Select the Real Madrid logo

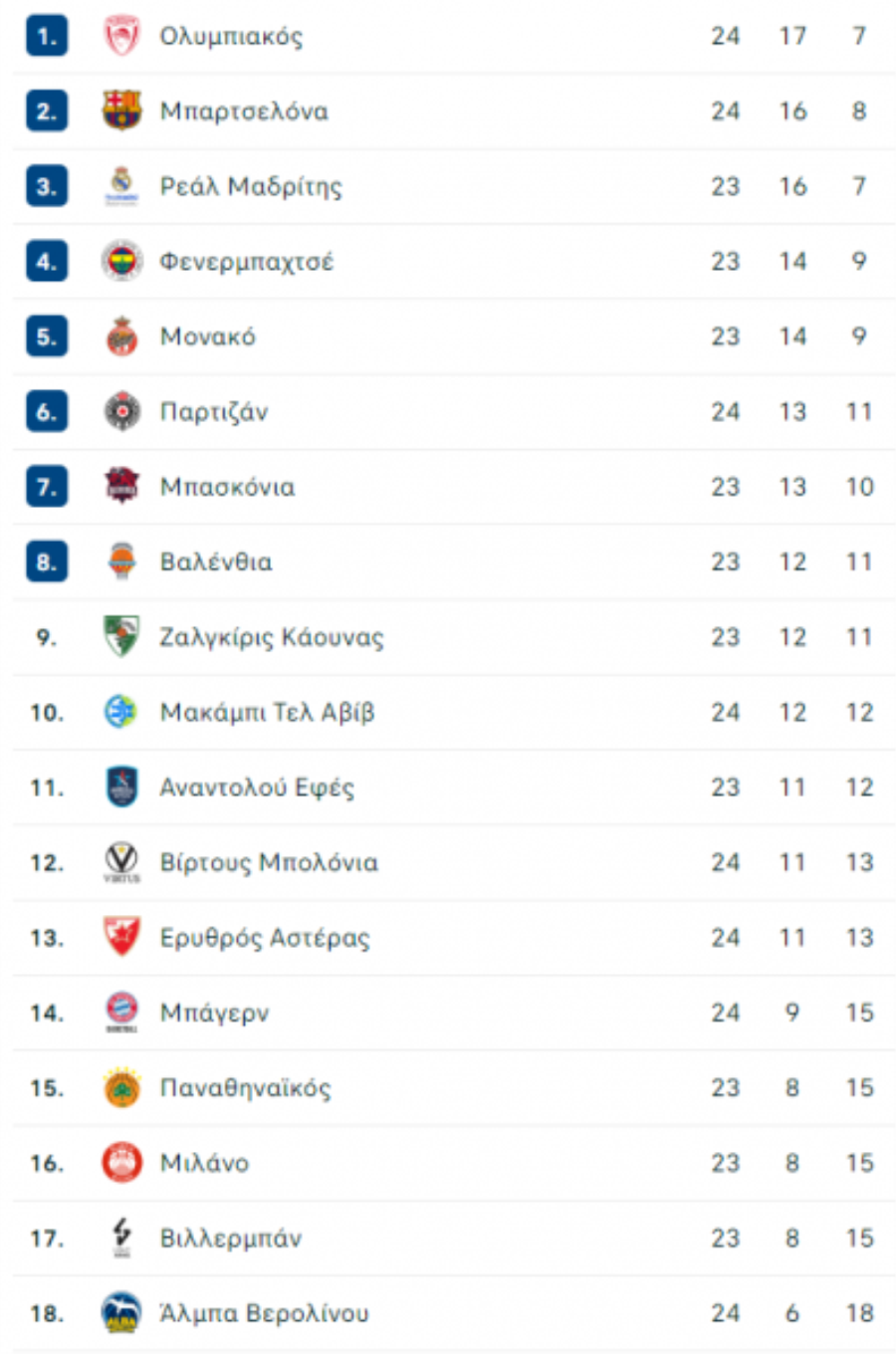[121, 186]
